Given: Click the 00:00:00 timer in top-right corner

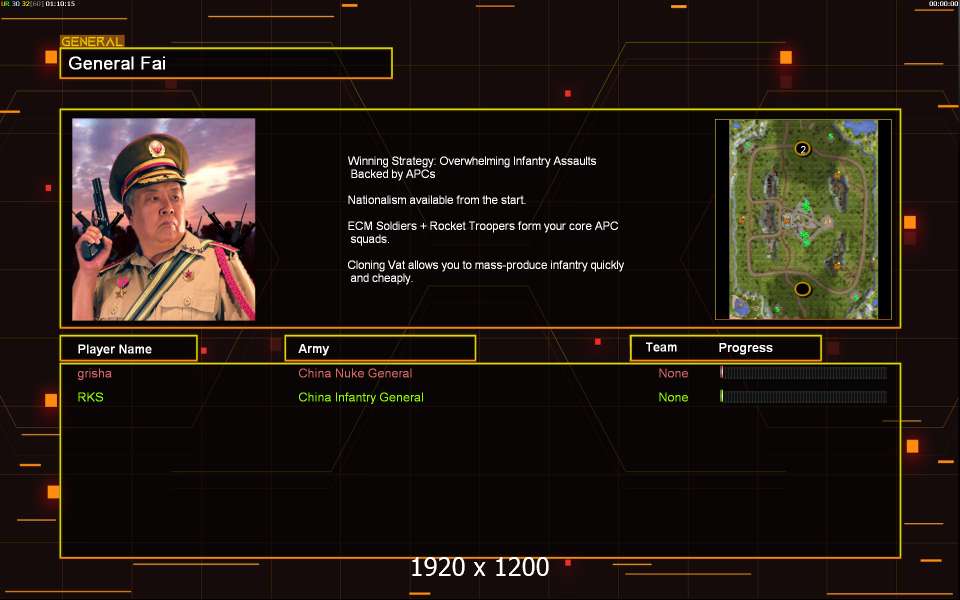Looking at the screenshot, I should point(943,4).
